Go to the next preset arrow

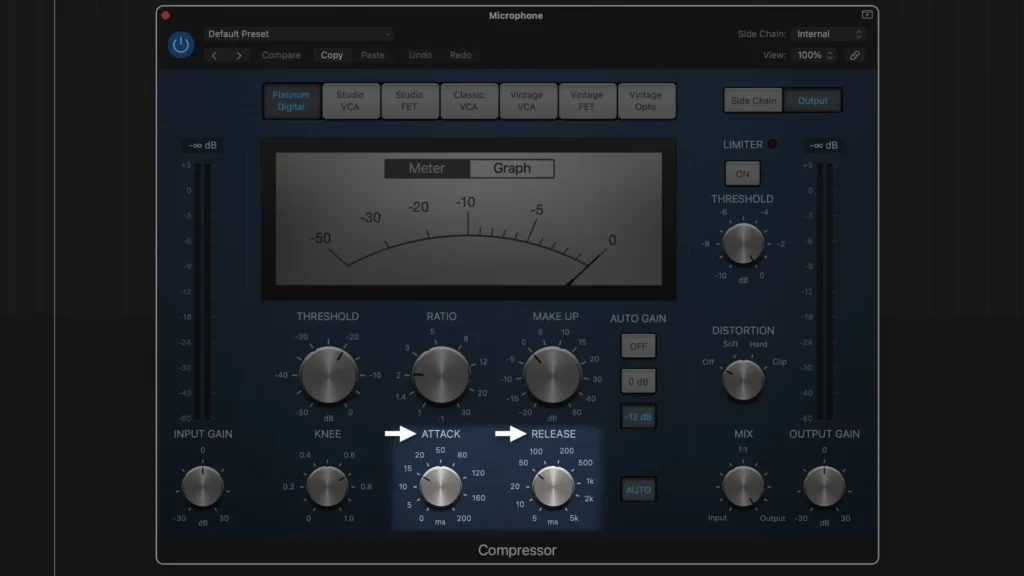tap(239, 56)
